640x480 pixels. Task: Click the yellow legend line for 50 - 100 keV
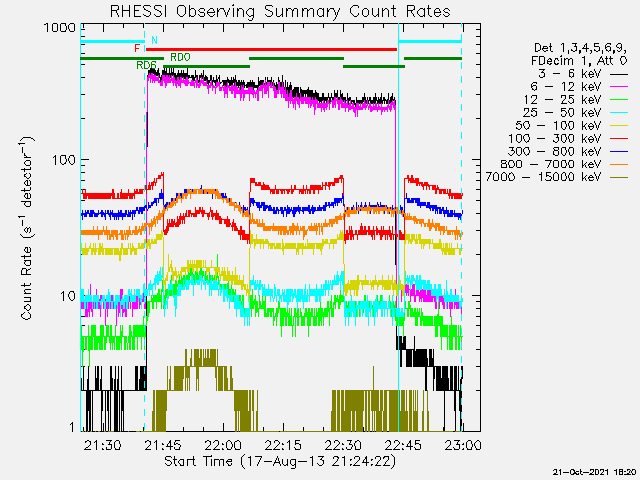point(619,126)
